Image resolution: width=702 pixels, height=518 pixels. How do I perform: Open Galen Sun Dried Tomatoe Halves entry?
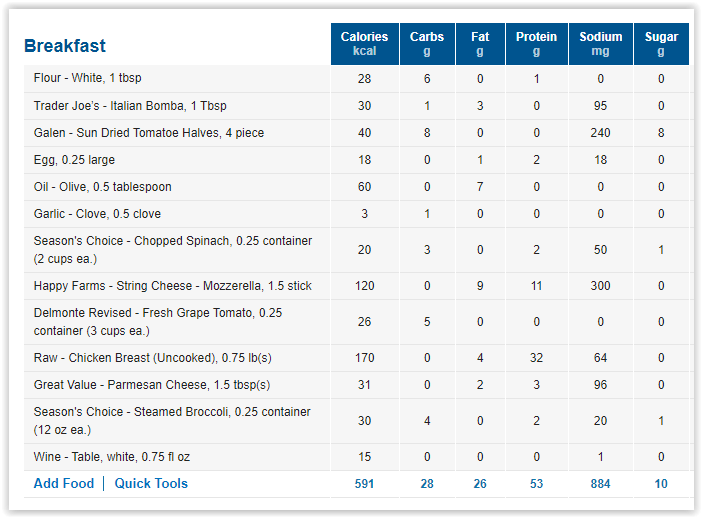(149, 133)
